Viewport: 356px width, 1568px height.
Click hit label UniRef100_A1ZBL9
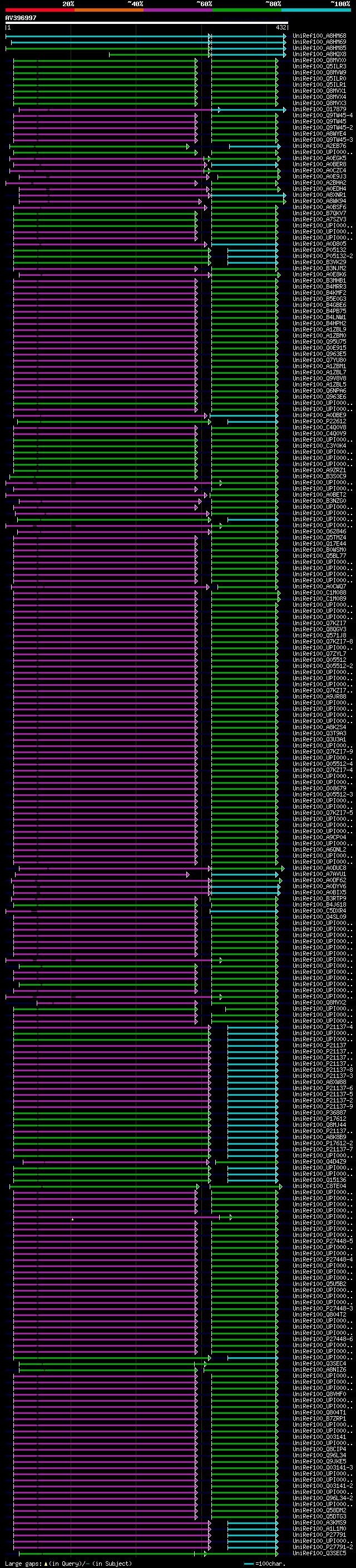click(319, 330)
